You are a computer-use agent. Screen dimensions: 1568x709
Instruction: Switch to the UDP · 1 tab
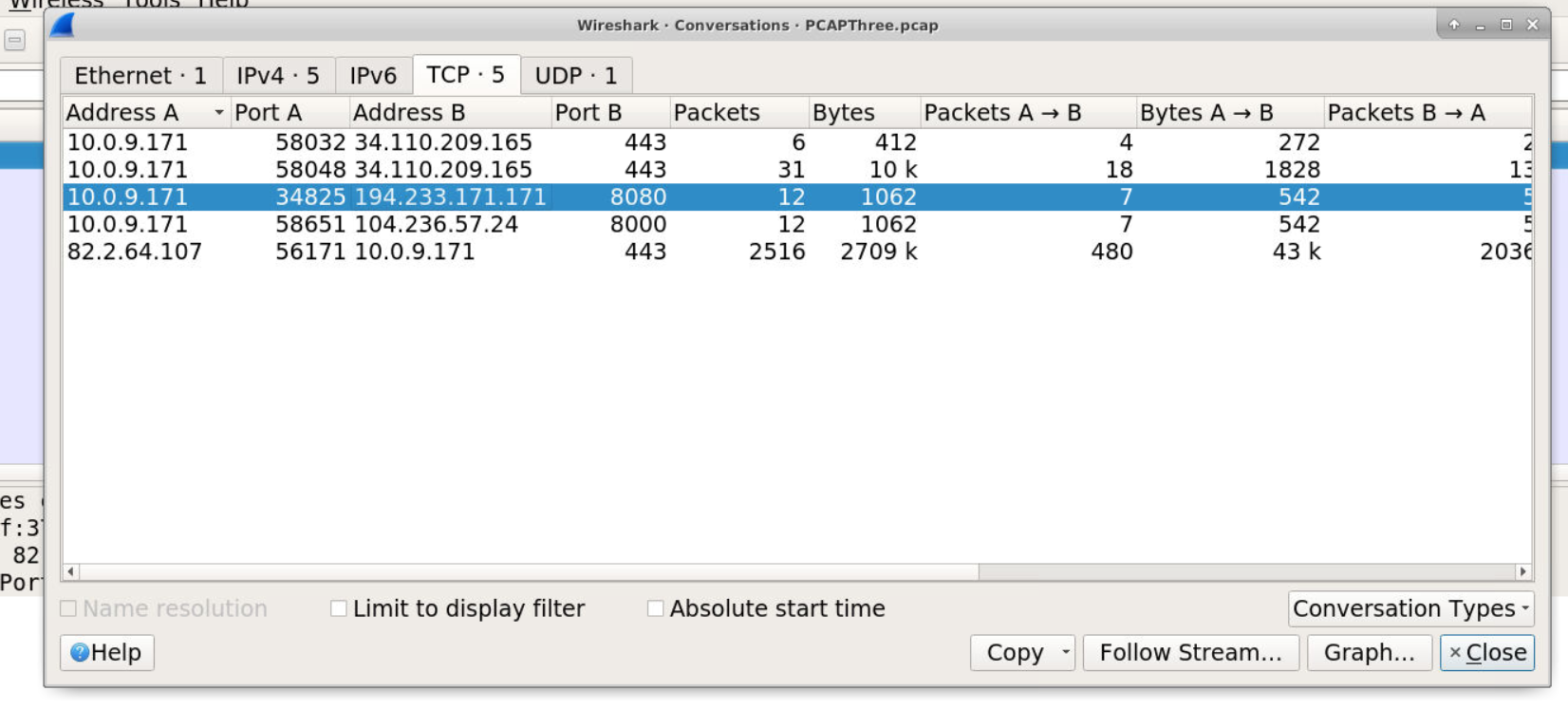pos(575,76)
